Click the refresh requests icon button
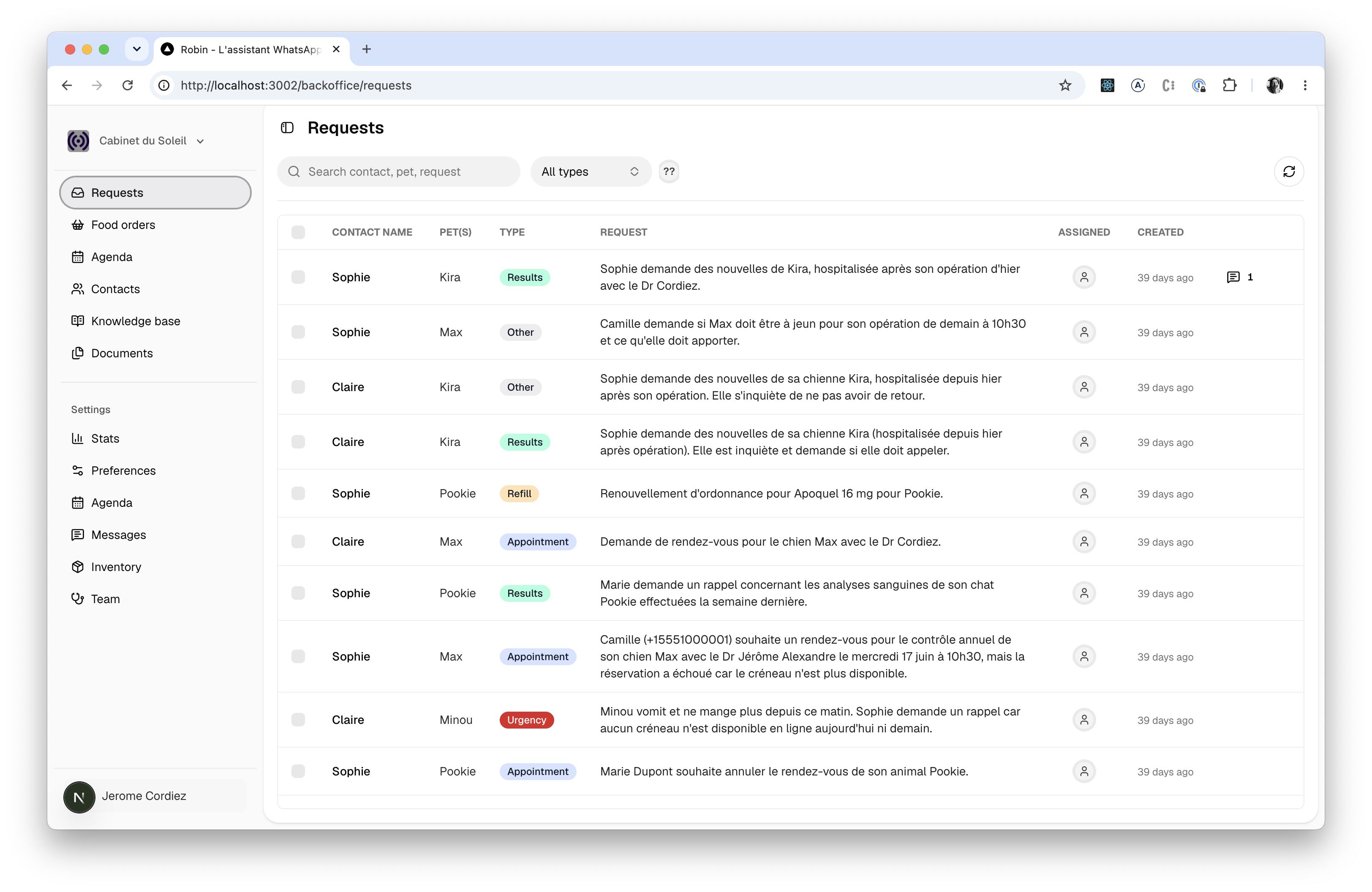1372x892 pixels. [x=1288, y=171]
